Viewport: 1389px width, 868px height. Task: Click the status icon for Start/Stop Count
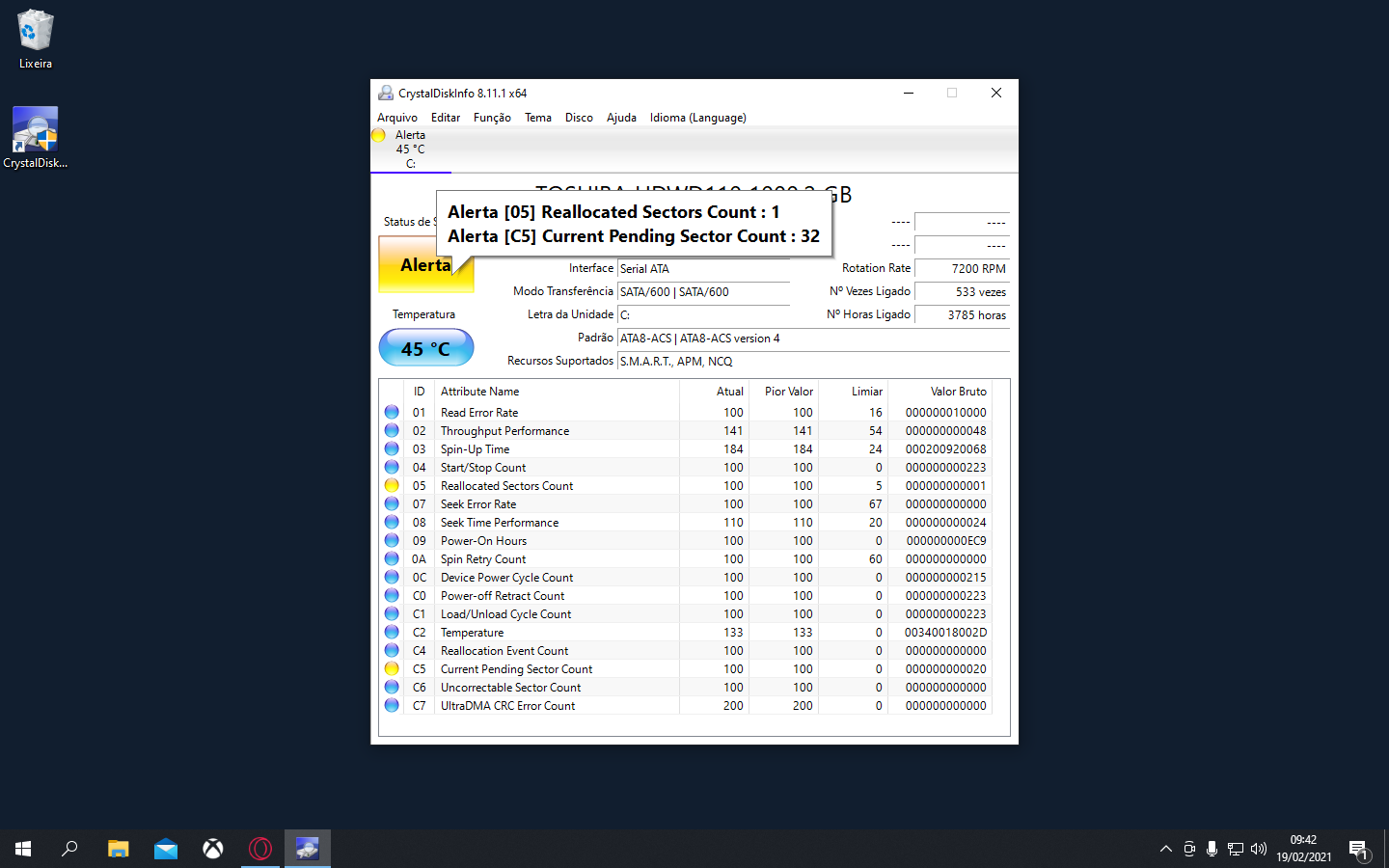392,467
